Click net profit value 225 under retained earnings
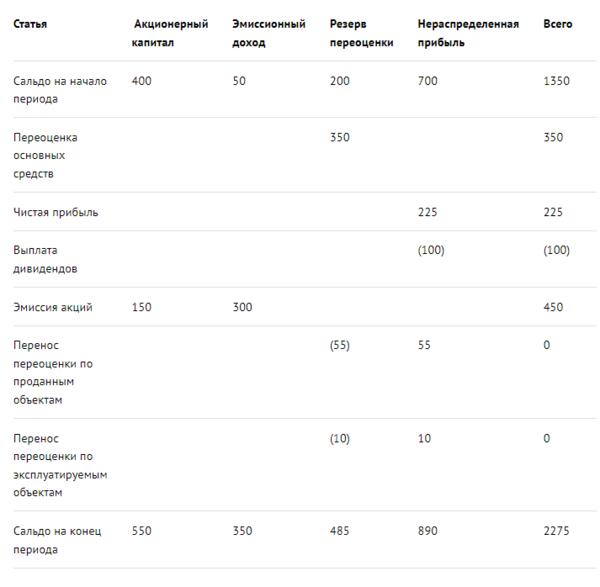Viewport: 600px width, 587px height. tap(427, 212)
